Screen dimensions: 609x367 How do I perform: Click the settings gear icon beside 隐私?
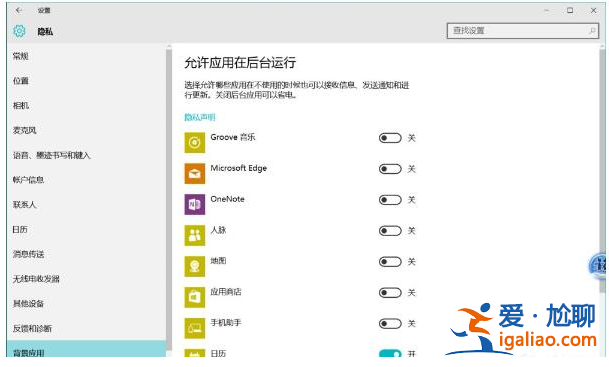pyautogui.click(x=19, y=31)
